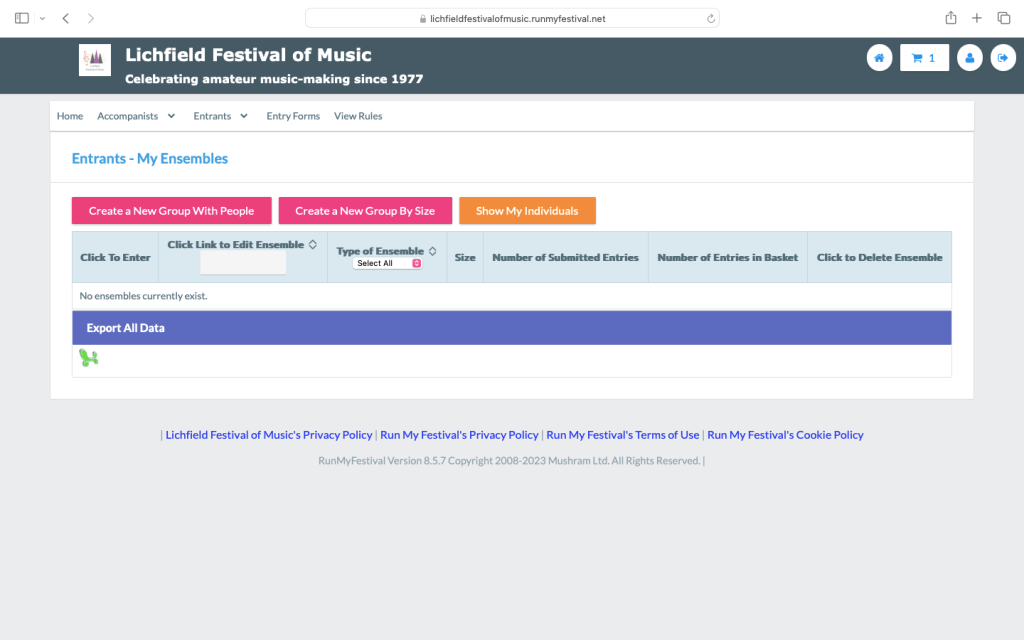Click the home icon in the header
This screenshot has width=1024, height=640.
[879, 58]
